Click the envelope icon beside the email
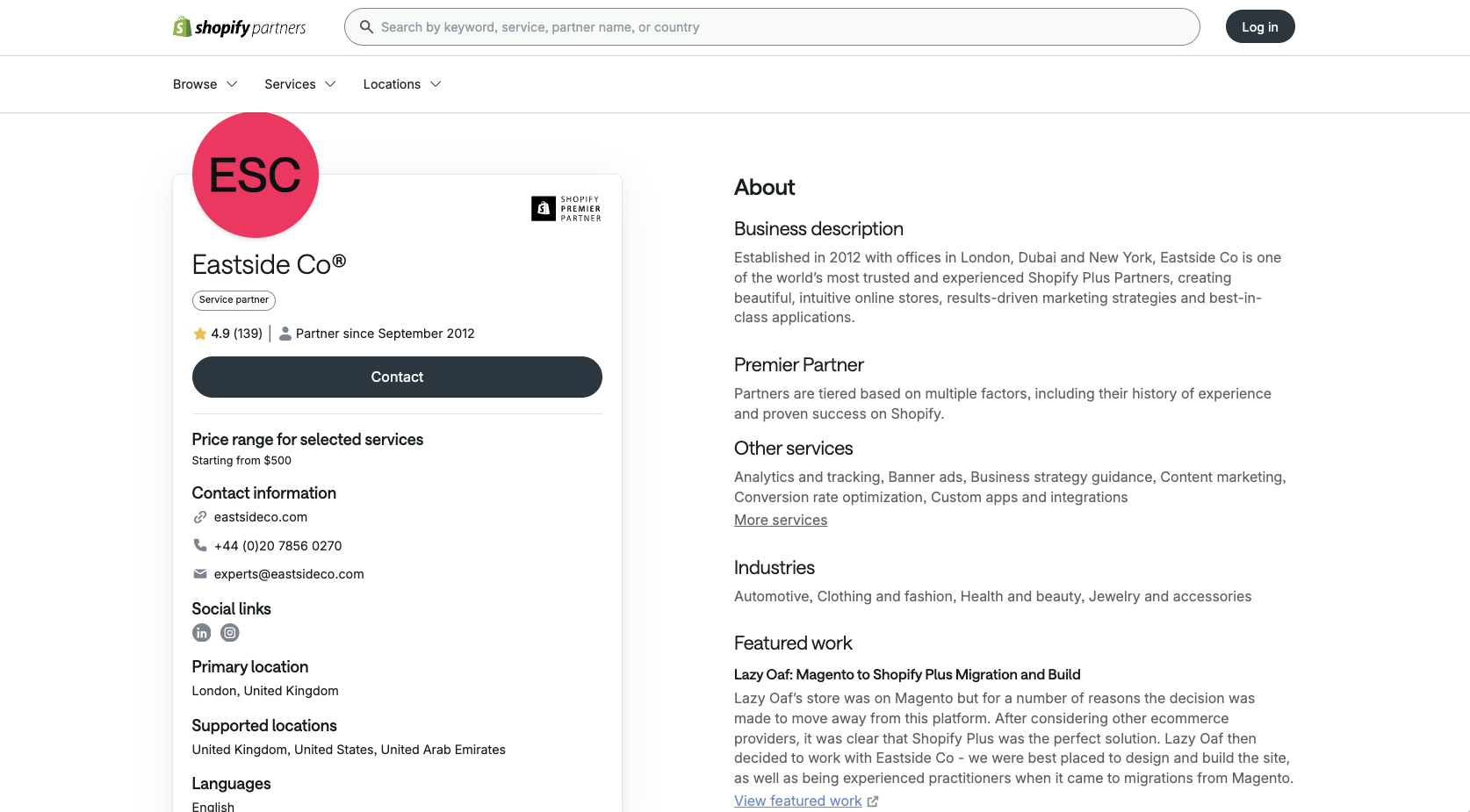The image size is (1470, 812). [200, 574]
